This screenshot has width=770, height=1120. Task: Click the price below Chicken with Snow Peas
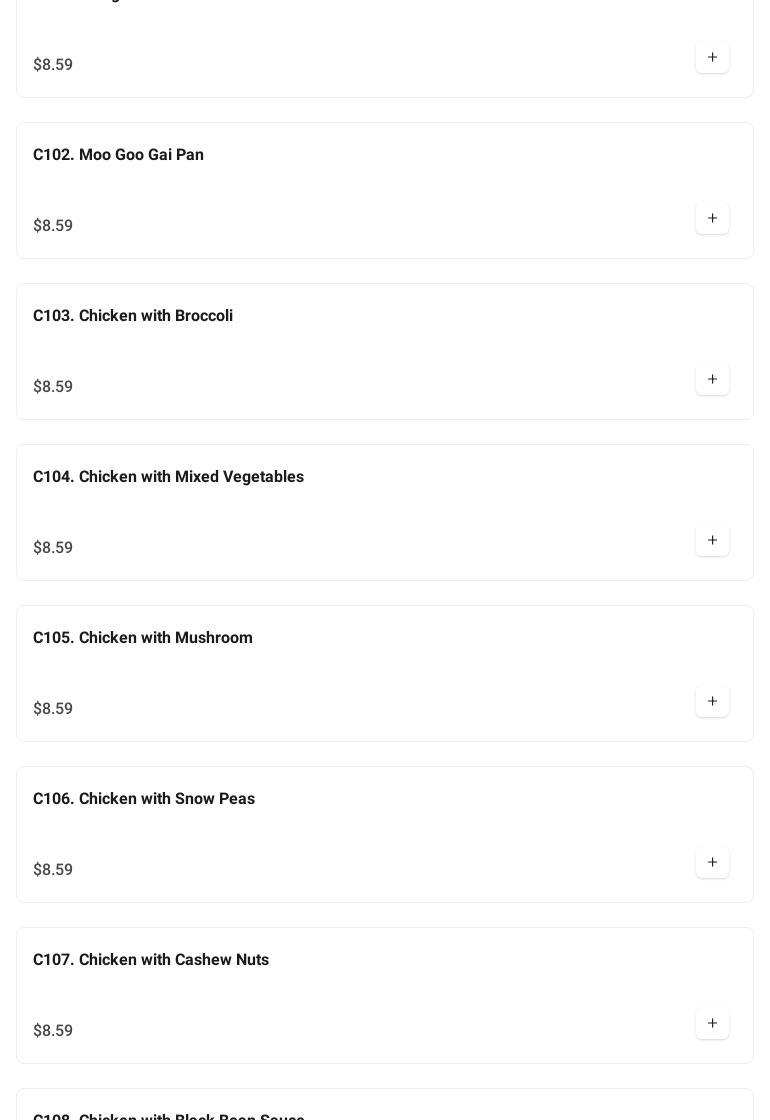53,870
